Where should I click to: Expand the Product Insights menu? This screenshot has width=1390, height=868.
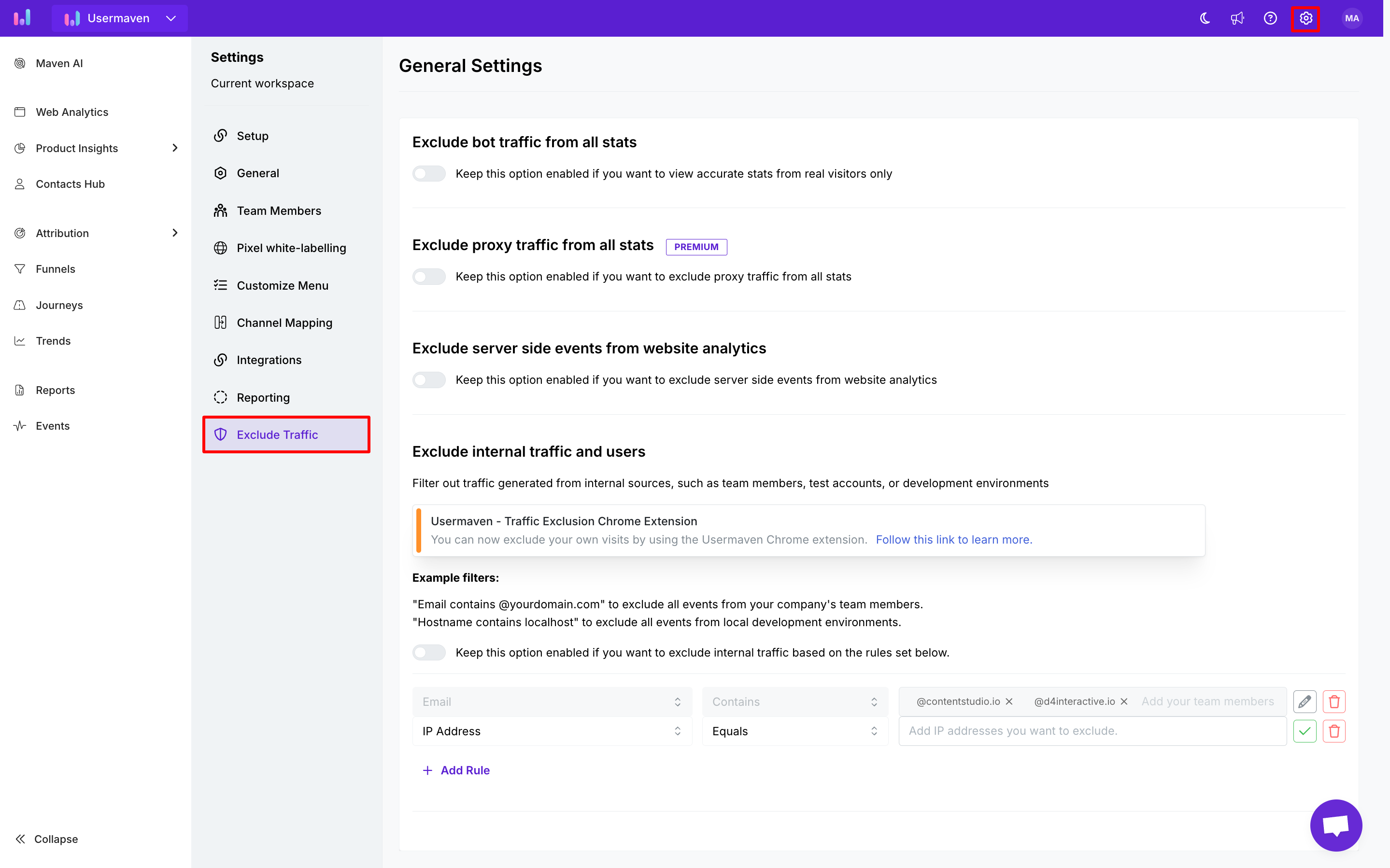click(77, 148)
